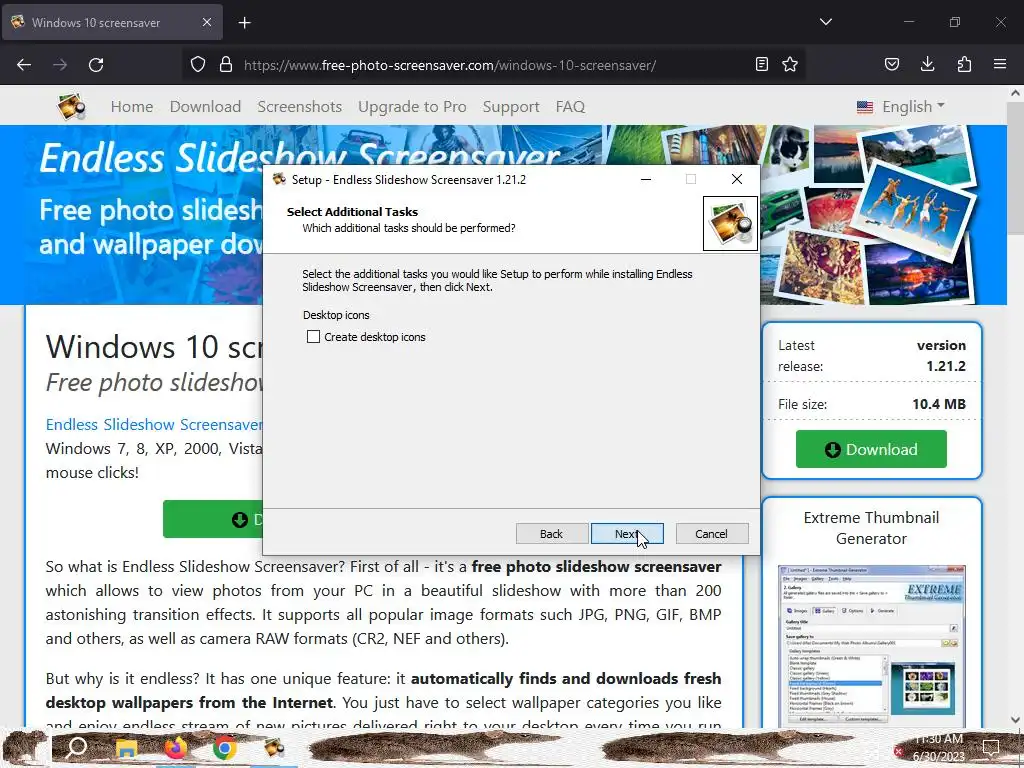The height and width of the screenshot is (768, 1024).
Task: Click the Setup dialog title bar icon
Action: pos(280,179)
